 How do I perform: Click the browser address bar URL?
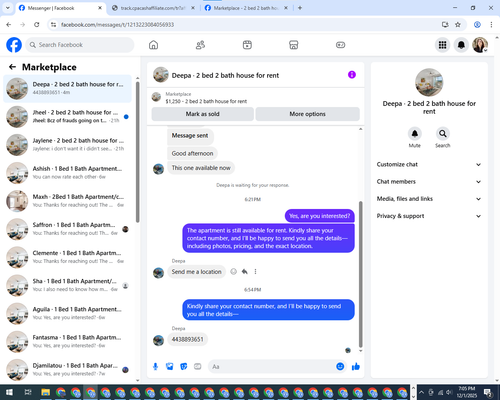tap(117, 25)
